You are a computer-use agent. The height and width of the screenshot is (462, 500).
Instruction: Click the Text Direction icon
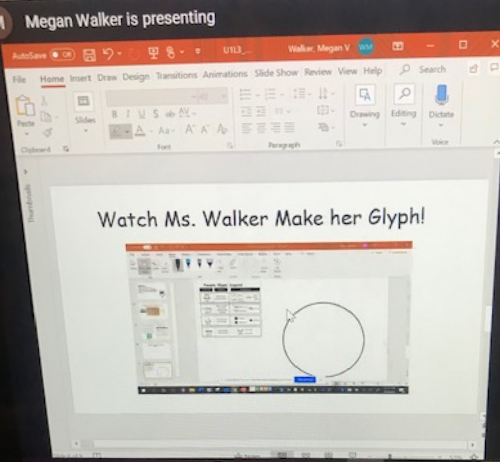323,93
